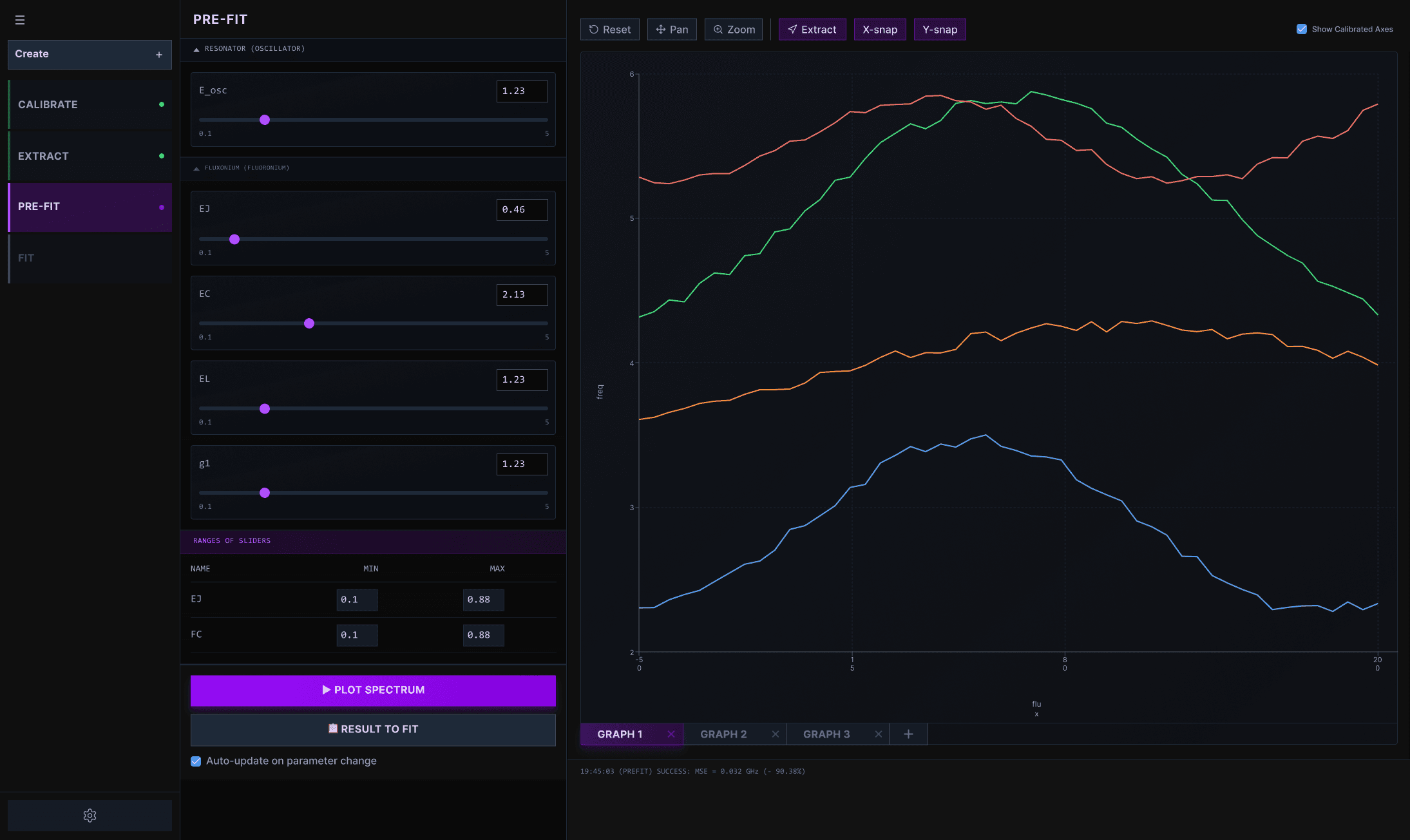Close the Graph 2 tab

point(776,734)
